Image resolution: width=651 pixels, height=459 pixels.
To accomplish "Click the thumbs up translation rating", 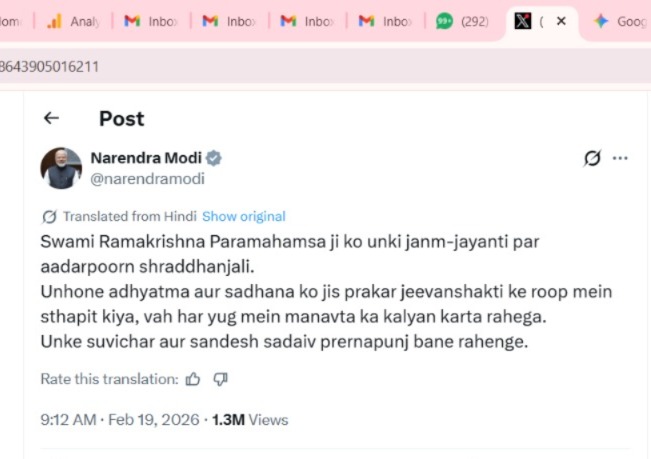I will pyautogui.click(x=193, y=379).
